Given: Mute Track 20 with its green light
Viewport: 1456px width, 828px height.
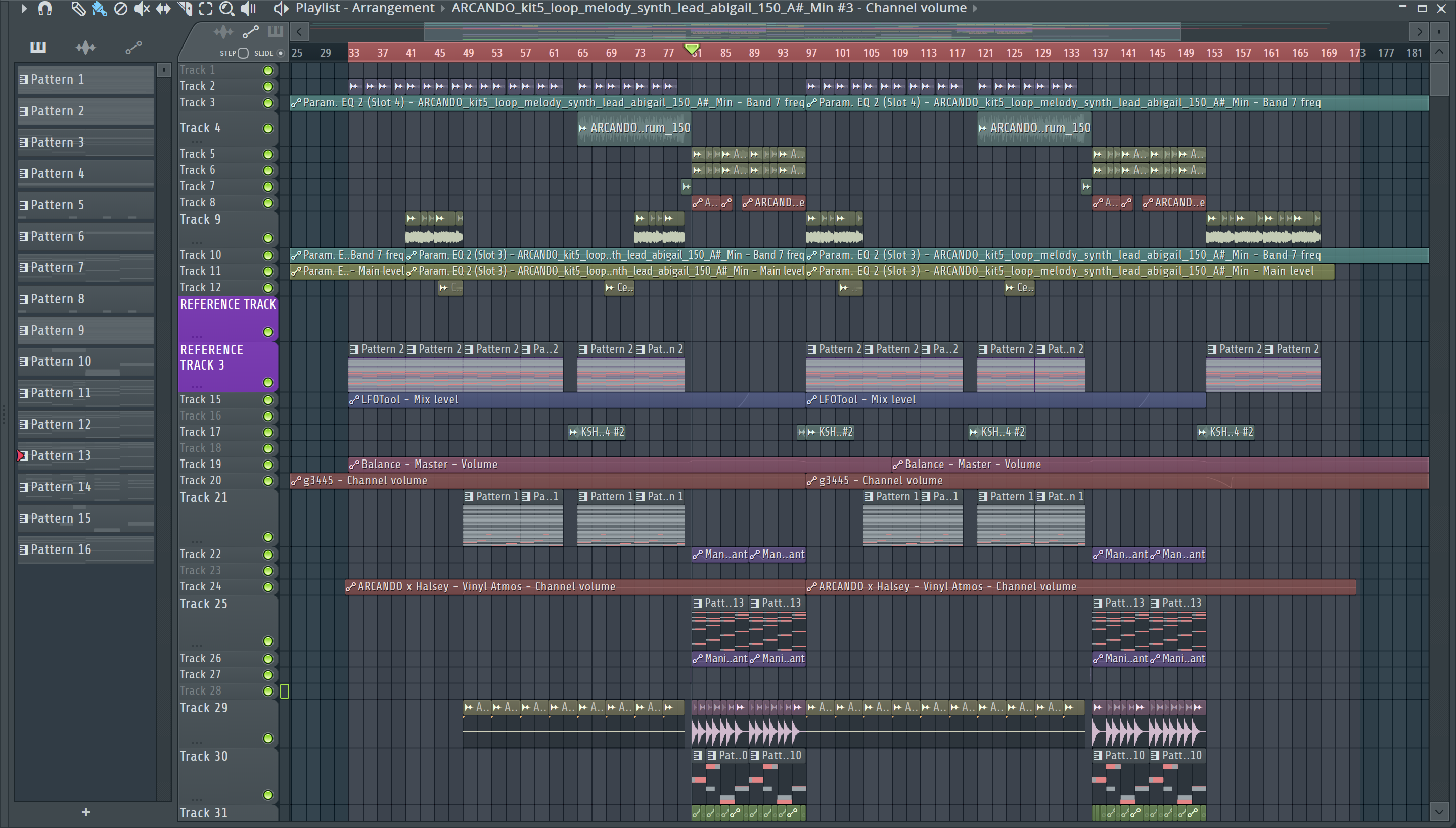Looking at the screenshot, I should [x=268, y=481].
